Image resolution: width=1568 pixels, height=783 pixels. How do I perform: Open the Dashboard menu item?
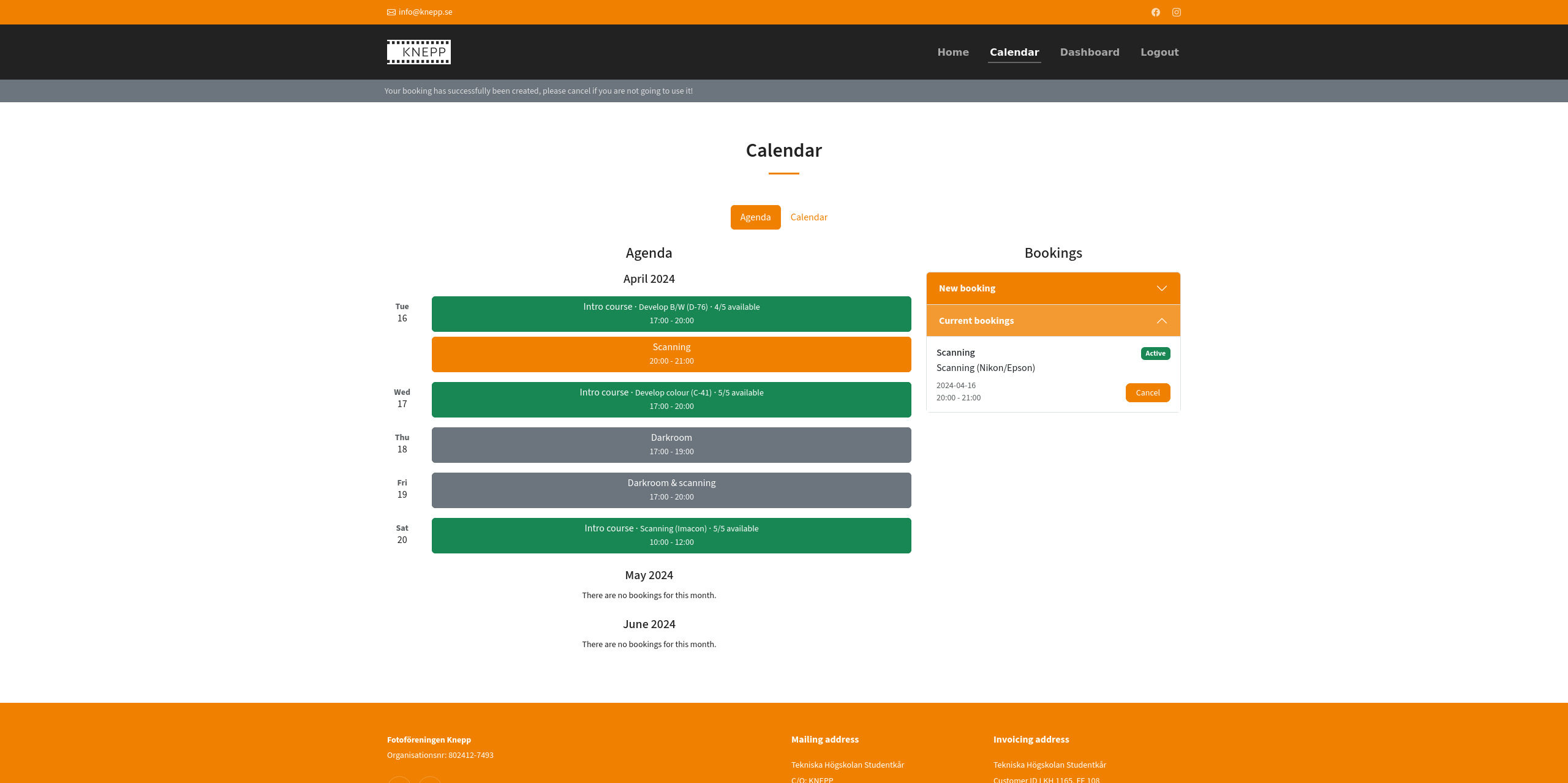[x=1090, y=52]
